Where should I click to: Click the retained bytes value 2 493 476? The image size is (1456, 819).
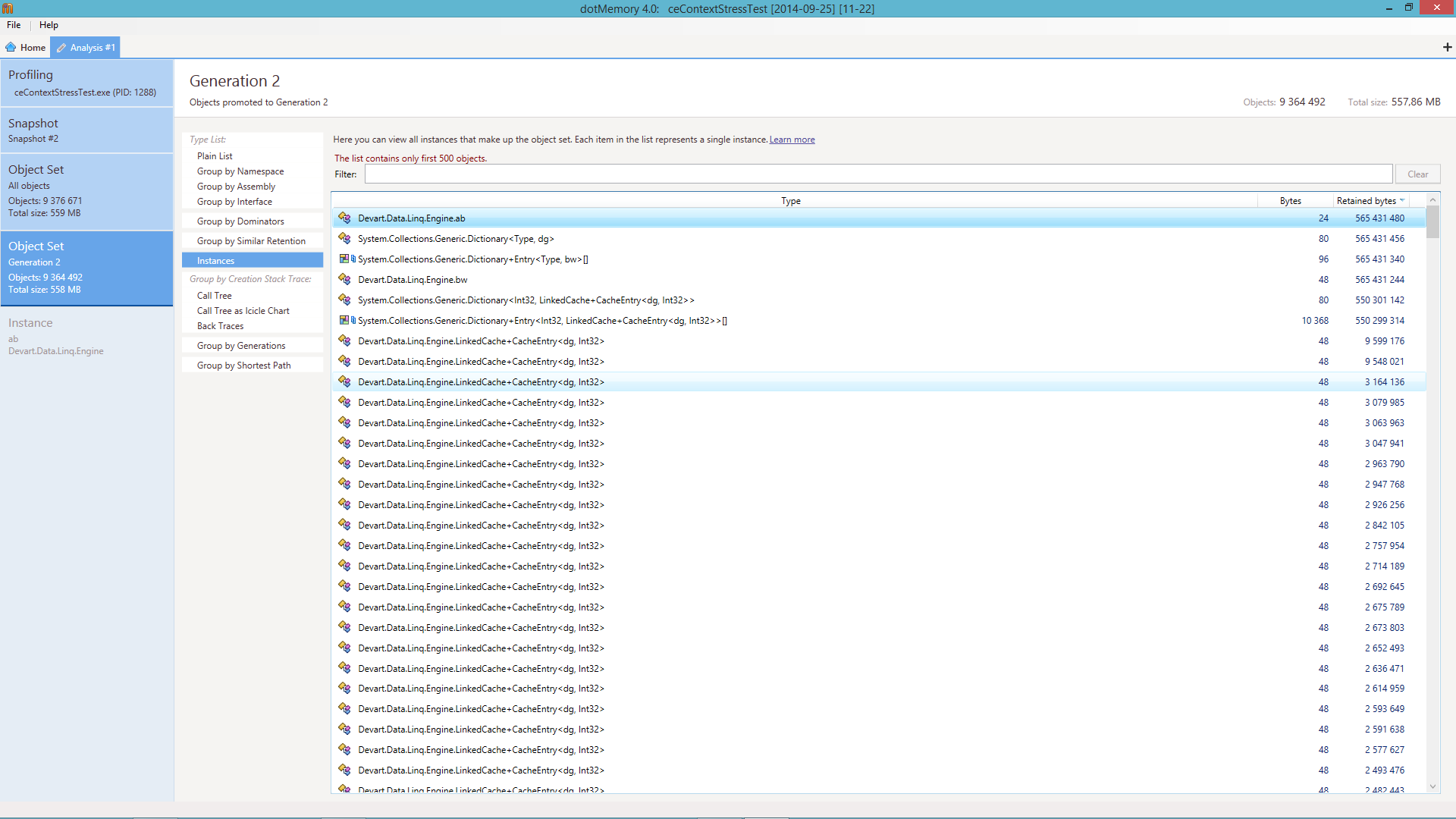(1384, 770)
